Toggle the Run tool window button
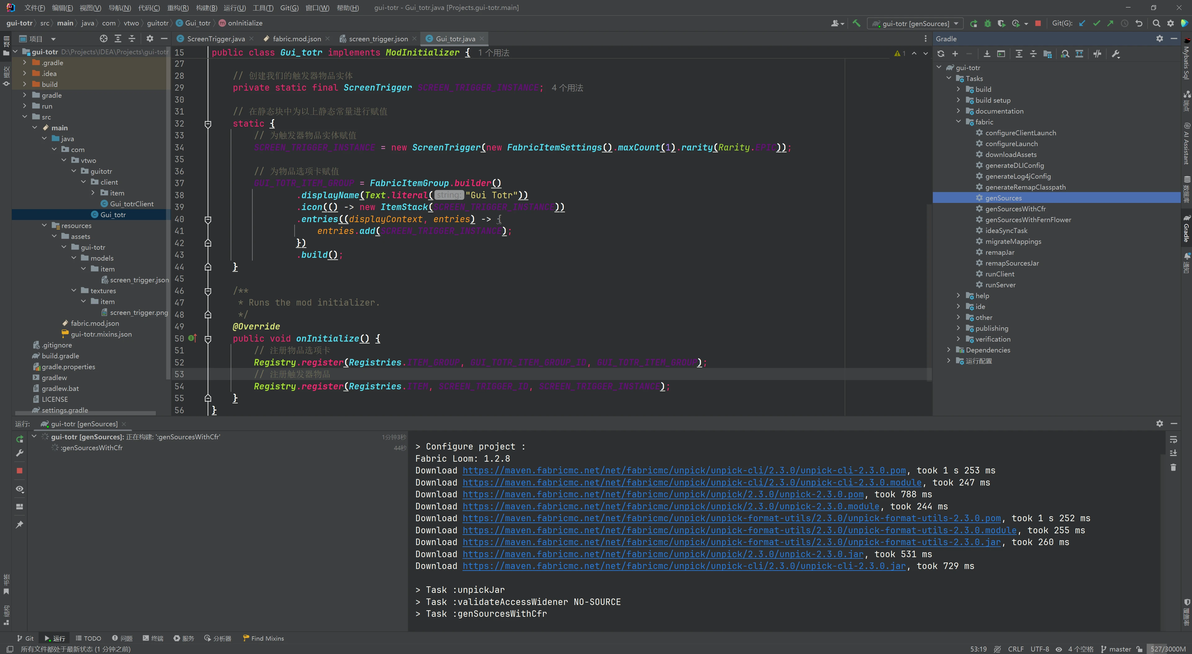 54,638
